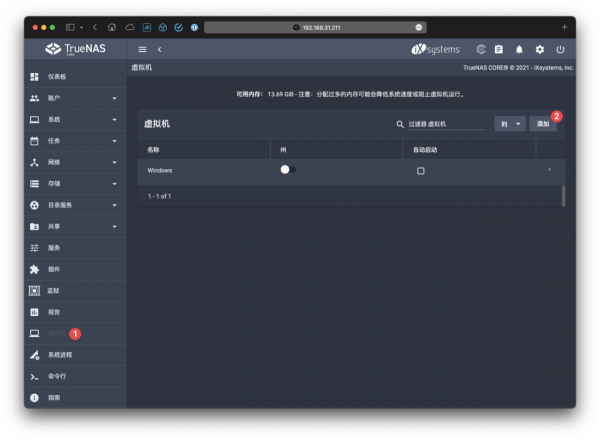Open Display System Processes (系统进程) icon
Screen dimensions: 600x440
click(x=34, y=355)
